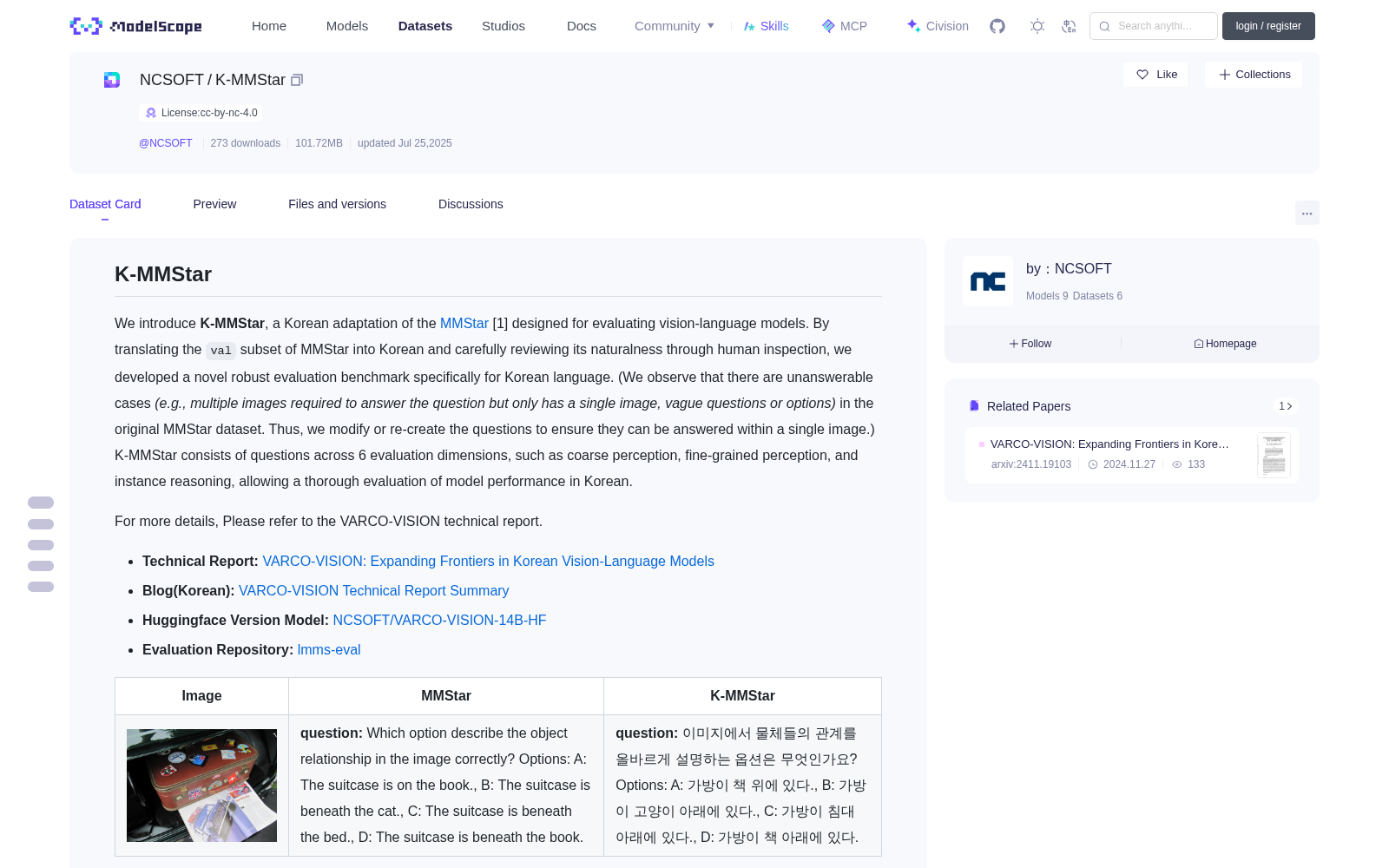
Task: Select the Dataset Card tab
Action: 105,204
